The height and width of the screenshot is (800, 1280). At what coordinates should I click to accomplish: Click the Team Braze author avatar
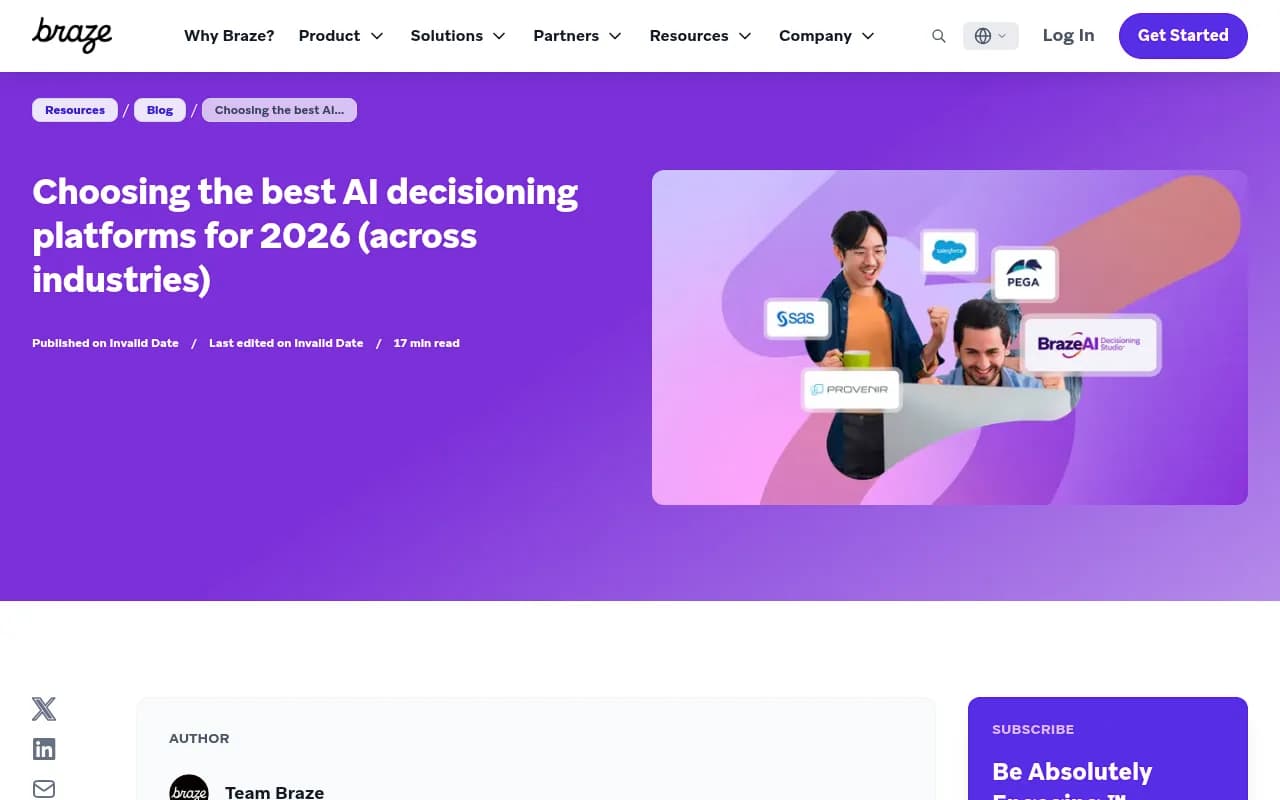click(189, 788)
